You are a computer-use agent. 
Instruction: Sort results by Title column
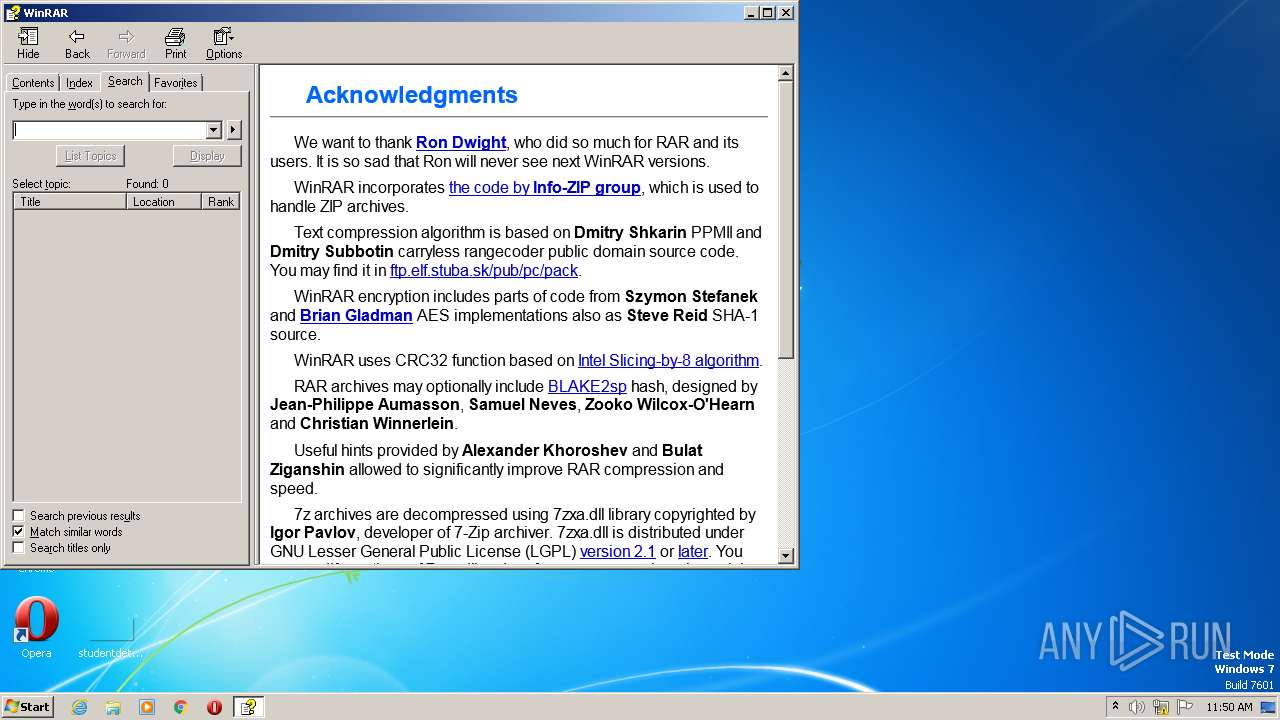[70, 202]
